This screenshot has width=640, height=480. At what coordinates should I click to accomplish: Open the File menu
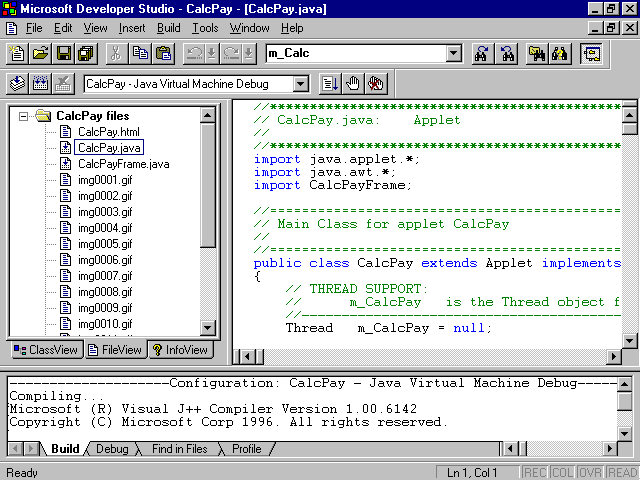coord(34,28)
